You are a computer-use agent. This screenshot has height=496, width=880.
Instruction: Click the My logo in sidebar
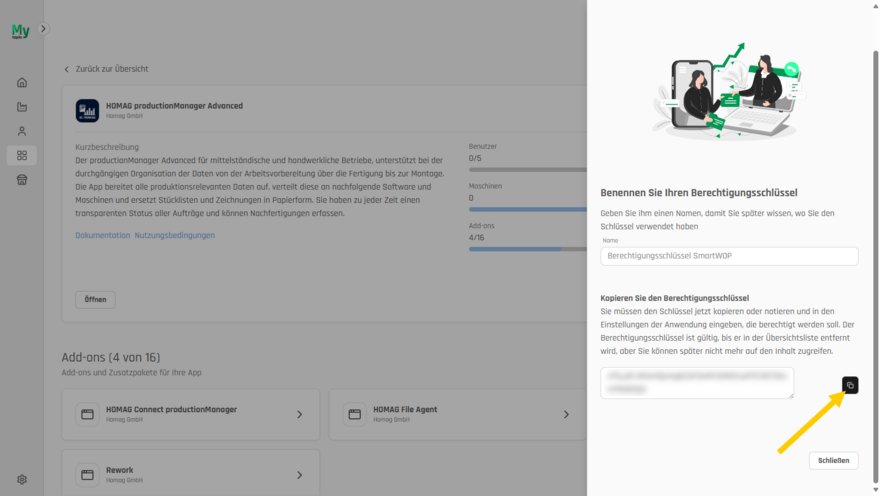coord(20,30)
